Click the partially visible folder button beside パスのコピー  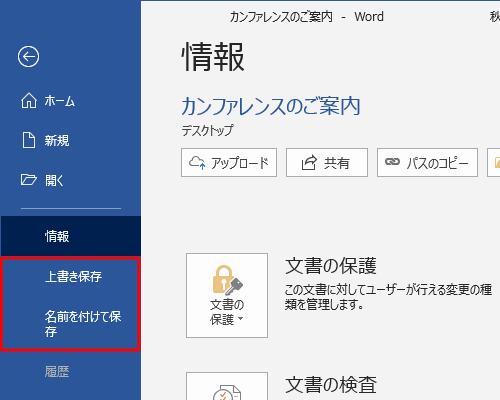pos(494,163)
